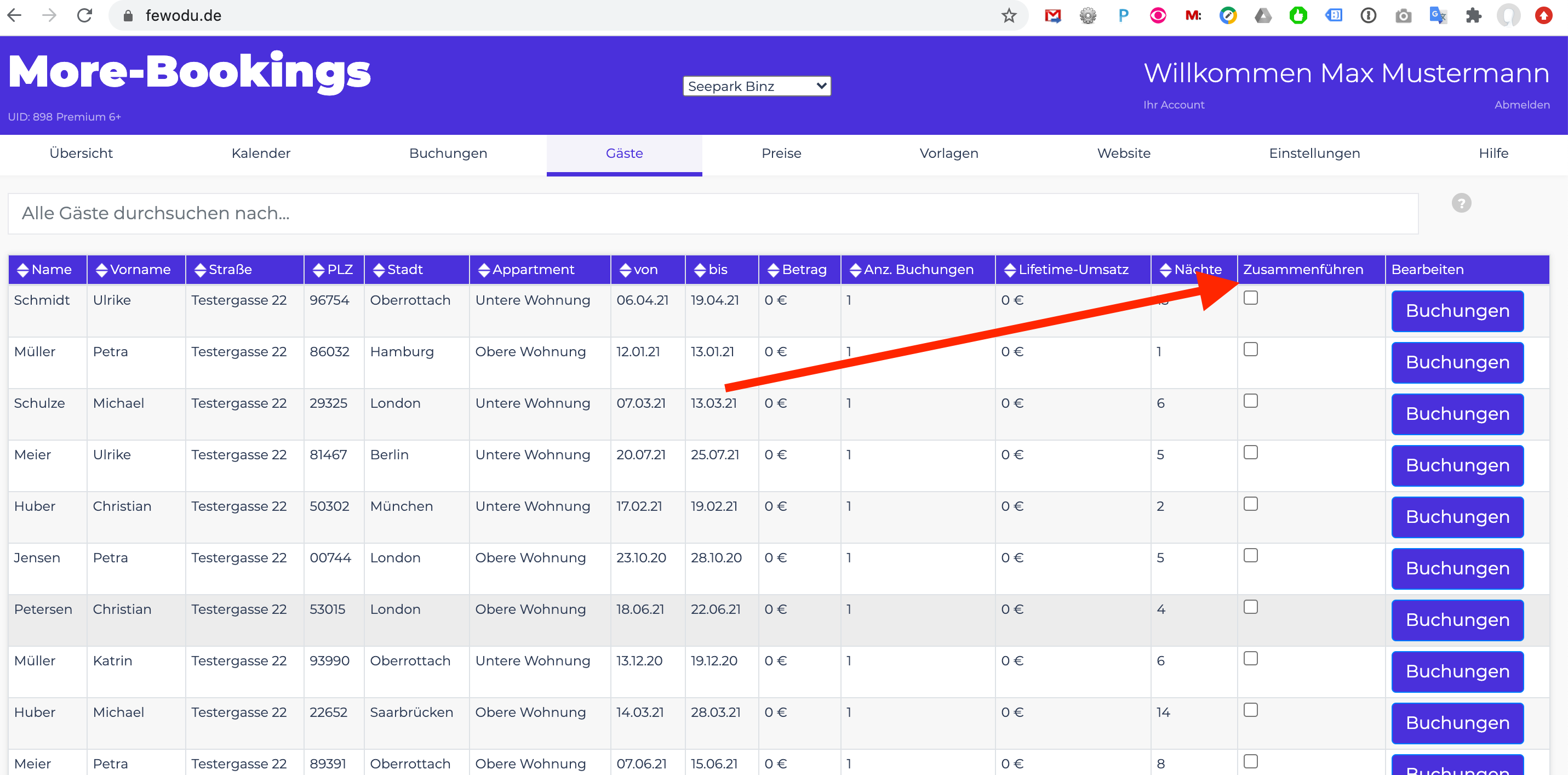Sort the table by Name column

(22, 270)
